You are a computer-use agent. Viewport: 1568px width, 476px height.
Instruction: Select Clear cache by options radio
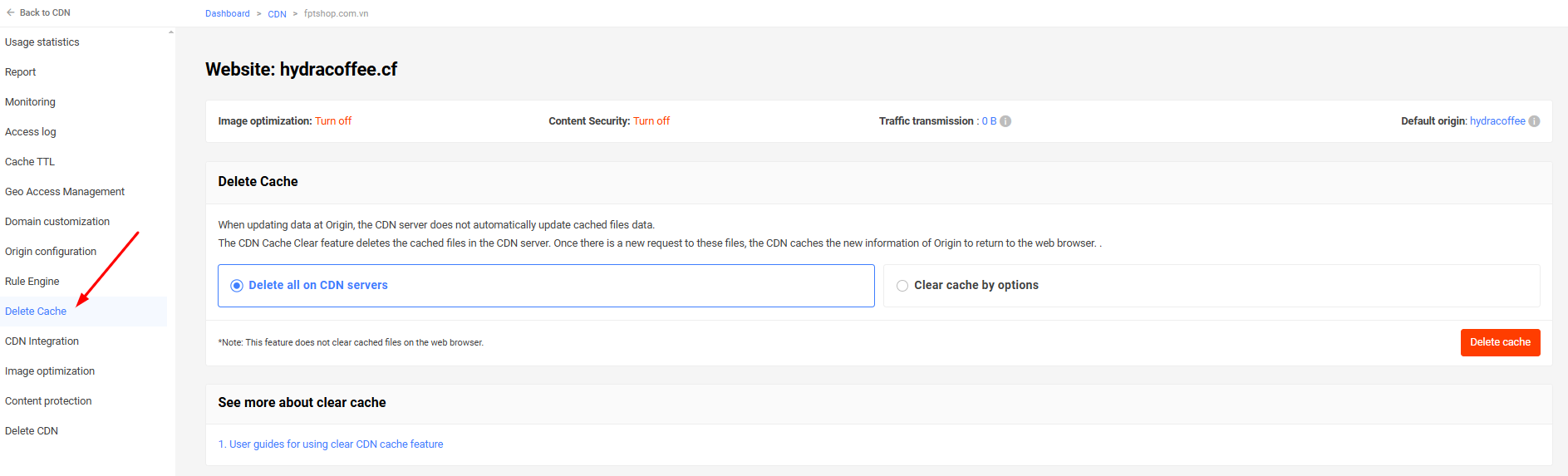[x=902, y=286]
